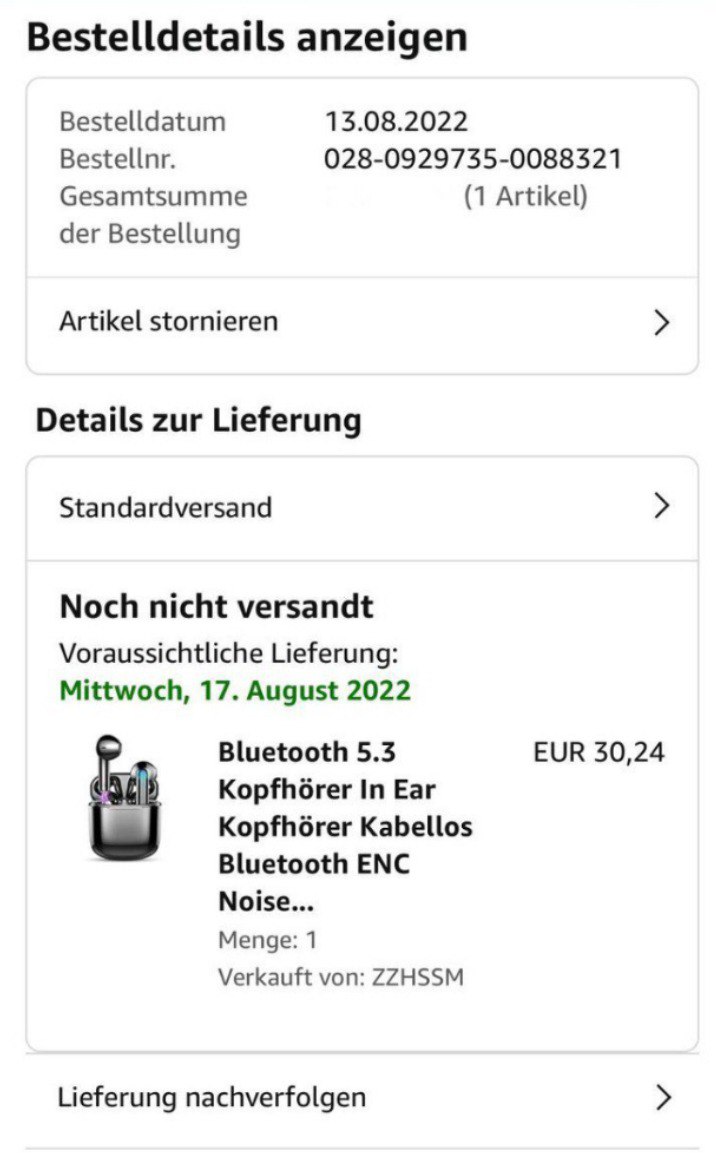
Task: Open the Artikel stornieren chevron arrow
Action: (662, 322)
